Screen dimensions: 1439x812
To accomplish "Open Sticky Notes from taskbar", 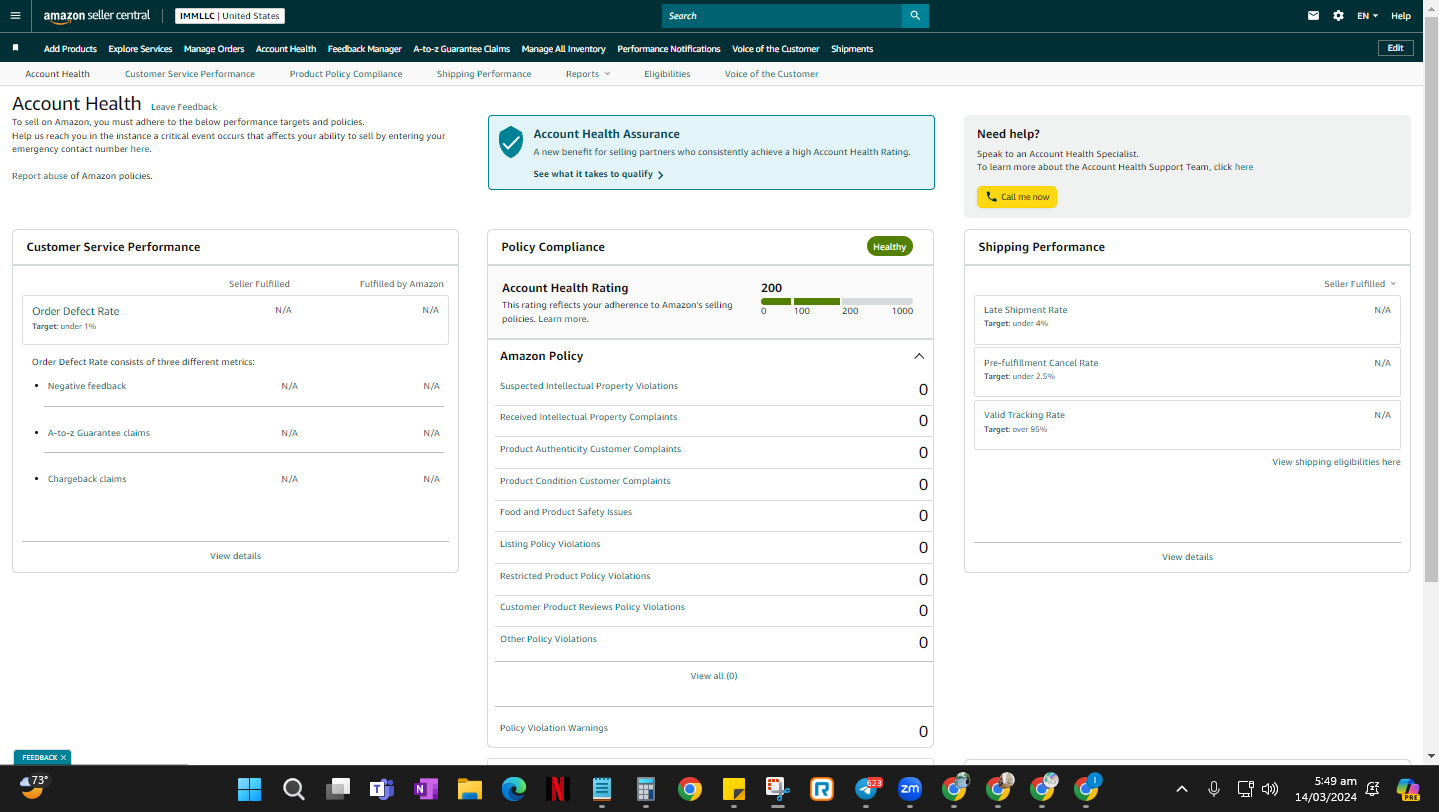I will [733, 789].
